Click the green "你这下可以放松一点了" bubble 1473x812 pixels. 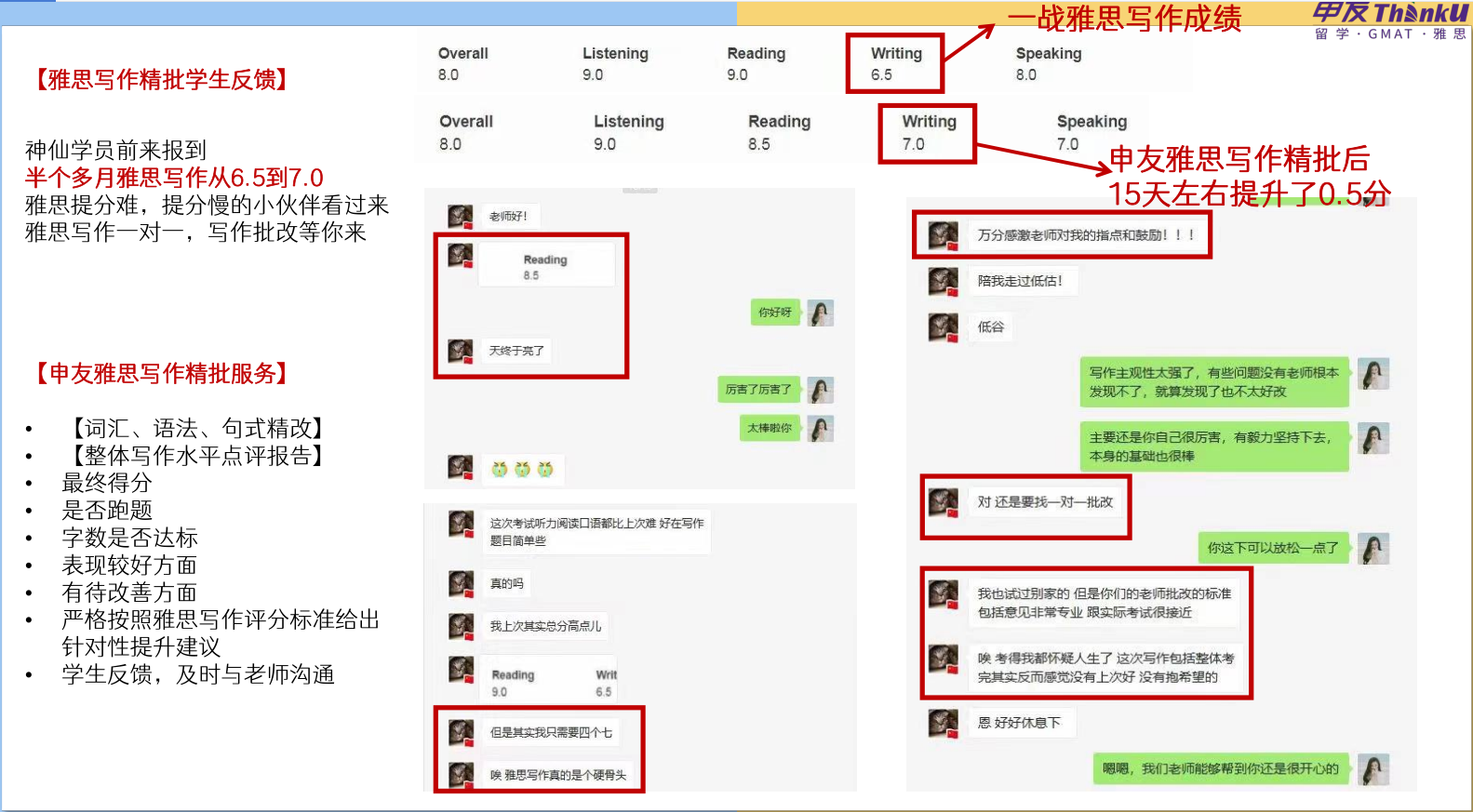pyautogui.click(x=1273, y=548)
